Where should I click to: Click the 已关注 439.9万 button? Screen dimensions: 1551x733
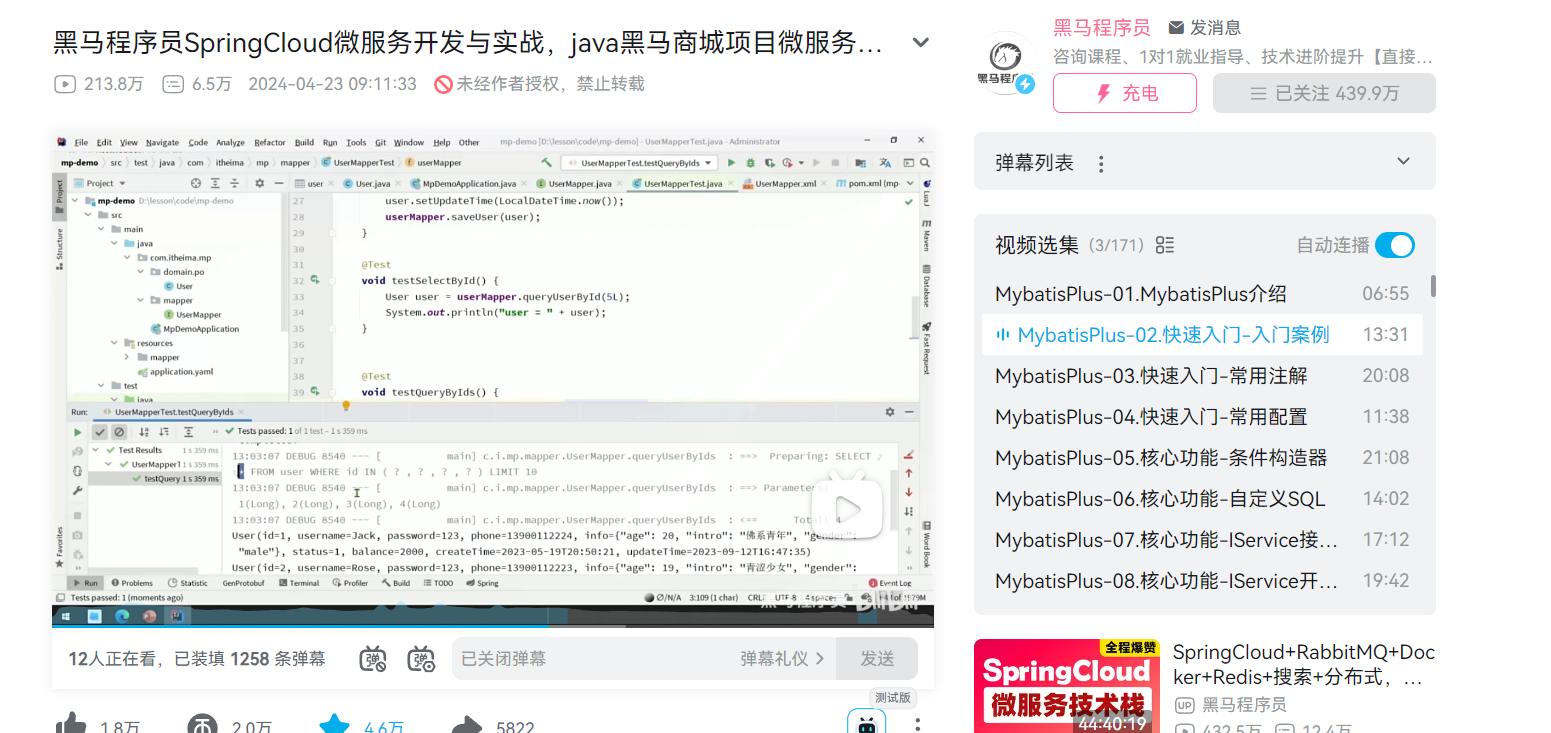1324,93
